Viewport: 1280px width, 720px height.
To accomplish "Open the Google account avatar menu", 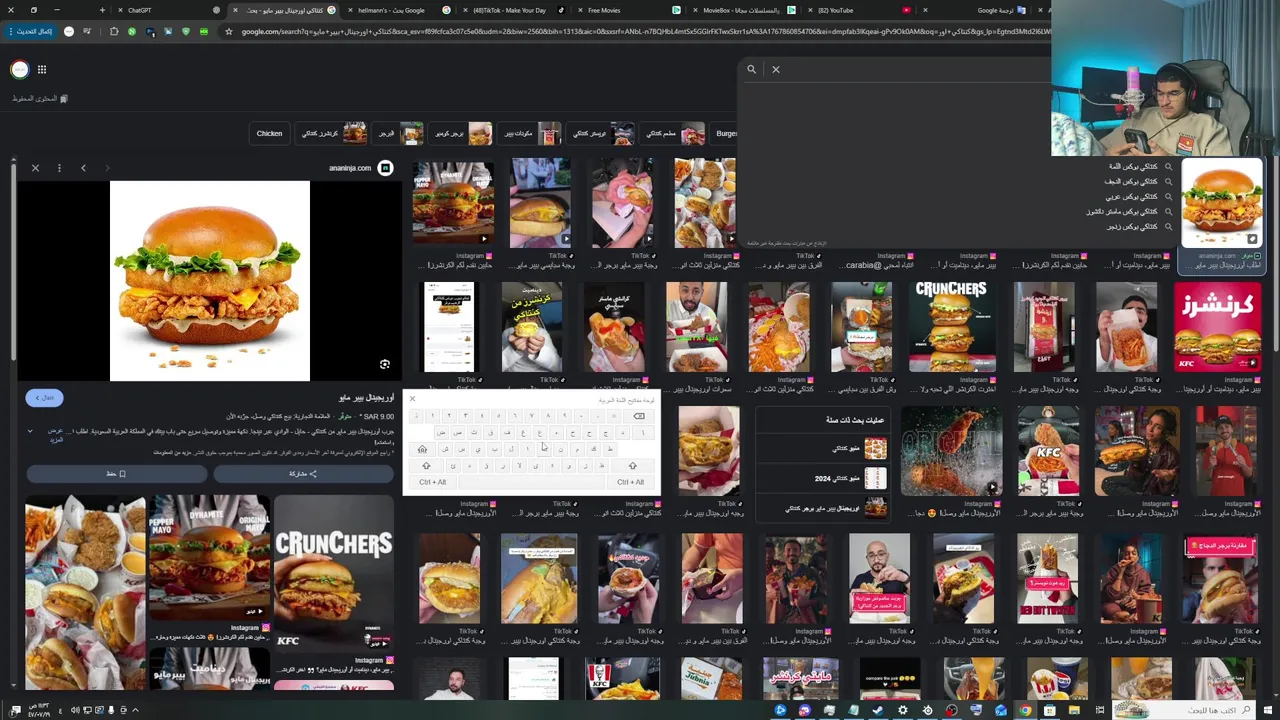I will point(19,69).
